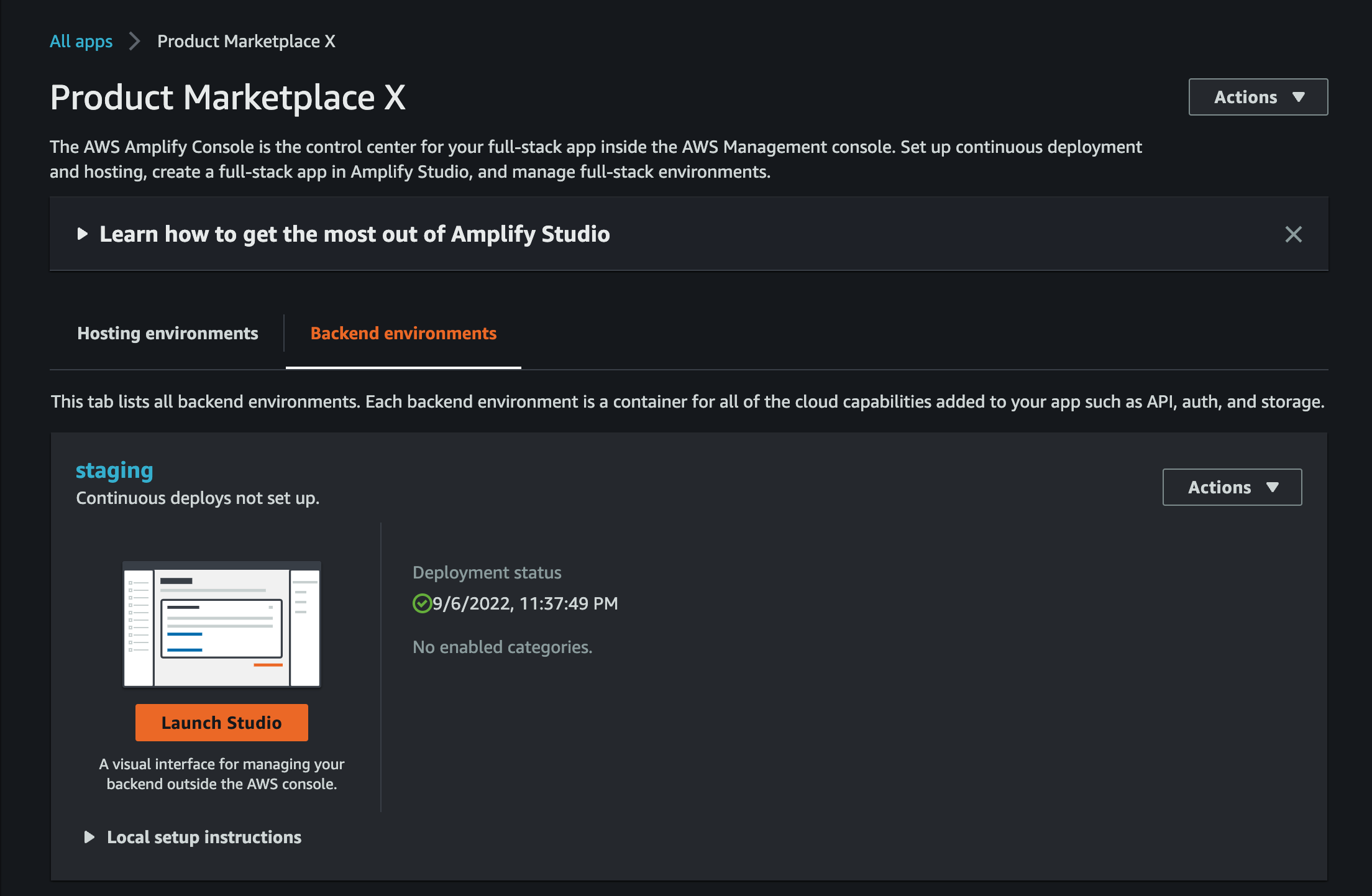Screen dimensions: 1372x896
Task: Click the Product Marketplace X page heading
Action: point(228,98)
